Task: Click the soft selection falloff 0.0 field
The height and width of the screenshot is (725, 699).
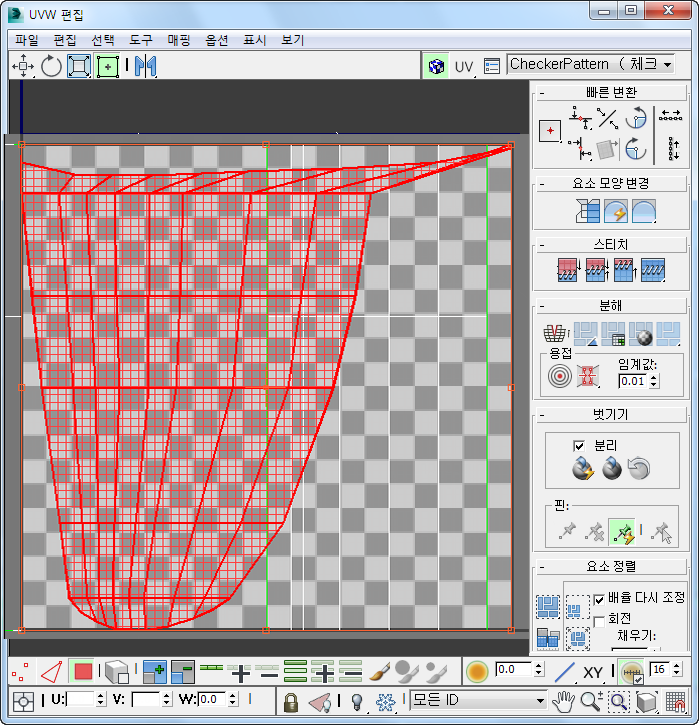Action: click(x=514, y=670)
